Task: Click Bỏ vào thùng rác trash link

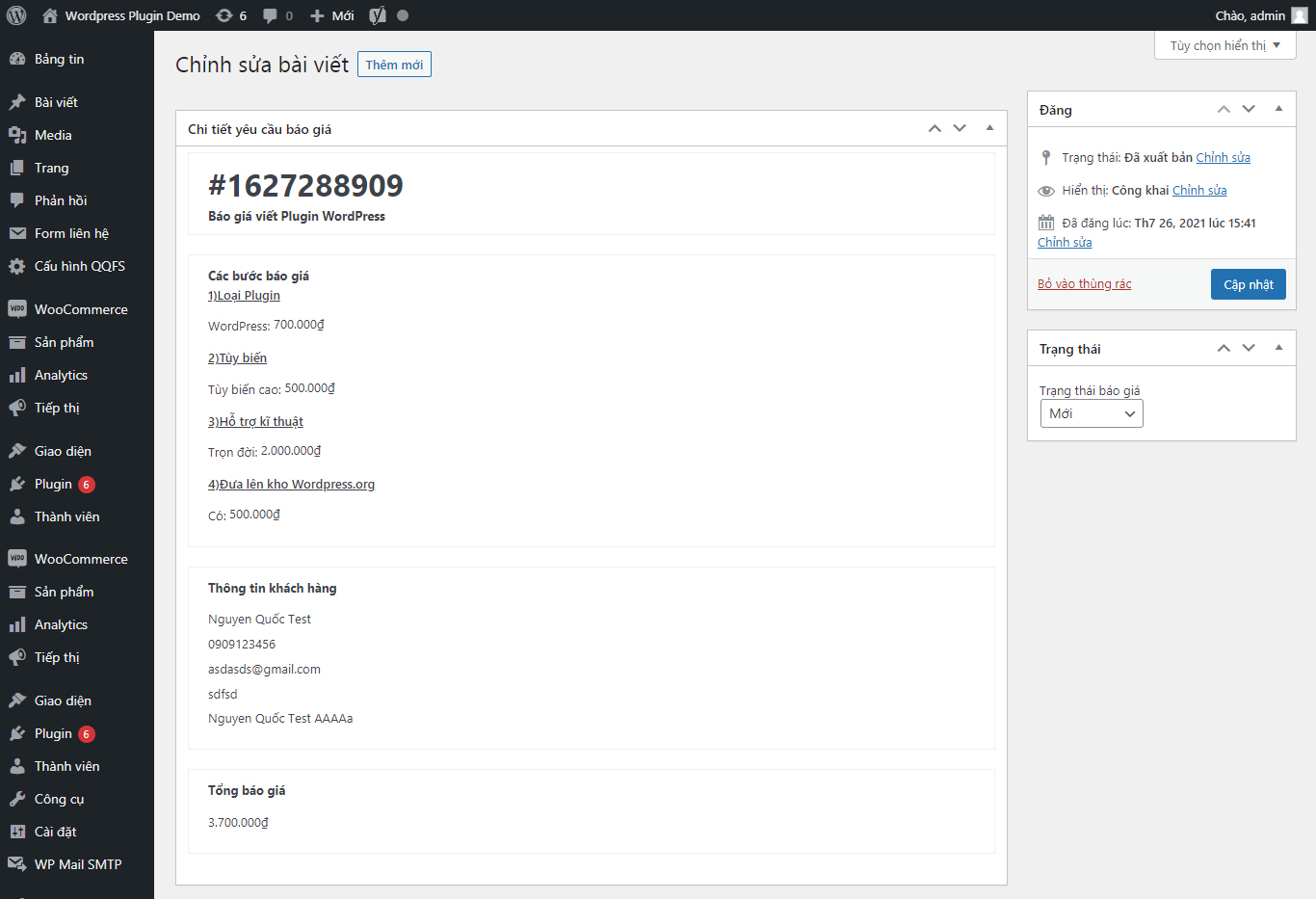Action: [x=1085, y=283]
